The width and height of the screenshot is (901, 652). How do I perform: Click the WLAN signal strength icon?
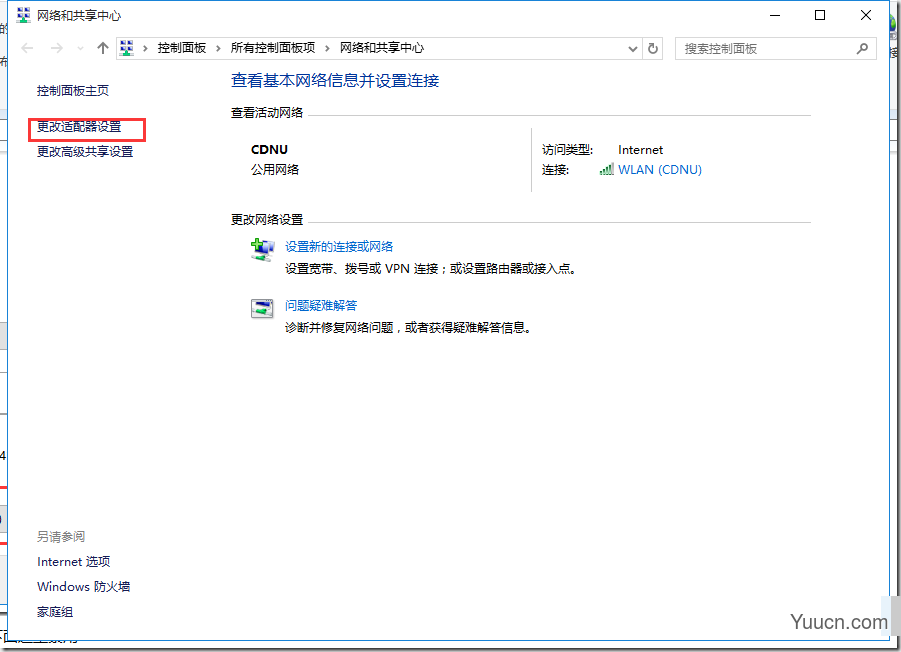(607, 169)
